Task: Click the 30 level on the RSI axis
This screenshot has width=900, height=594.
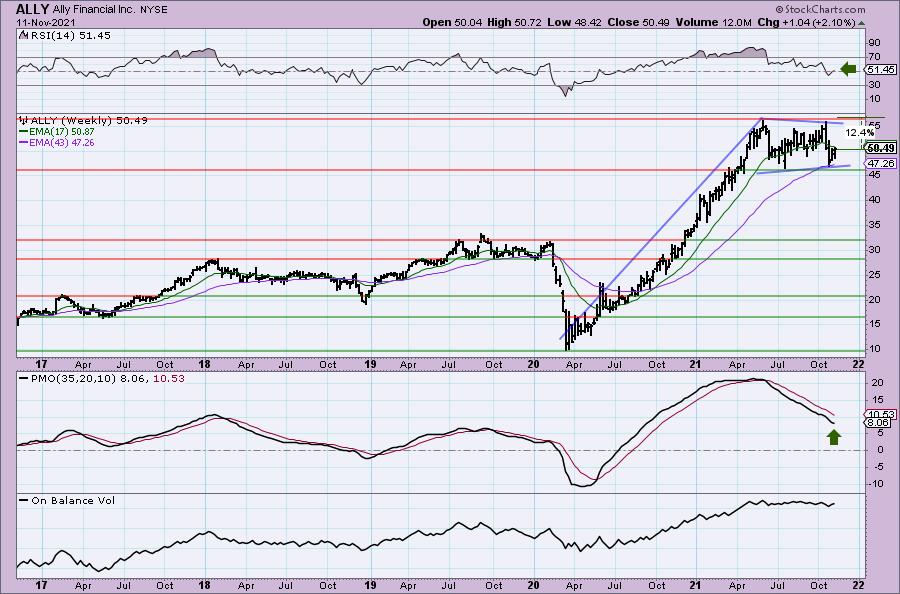Action: coord(874,84)
